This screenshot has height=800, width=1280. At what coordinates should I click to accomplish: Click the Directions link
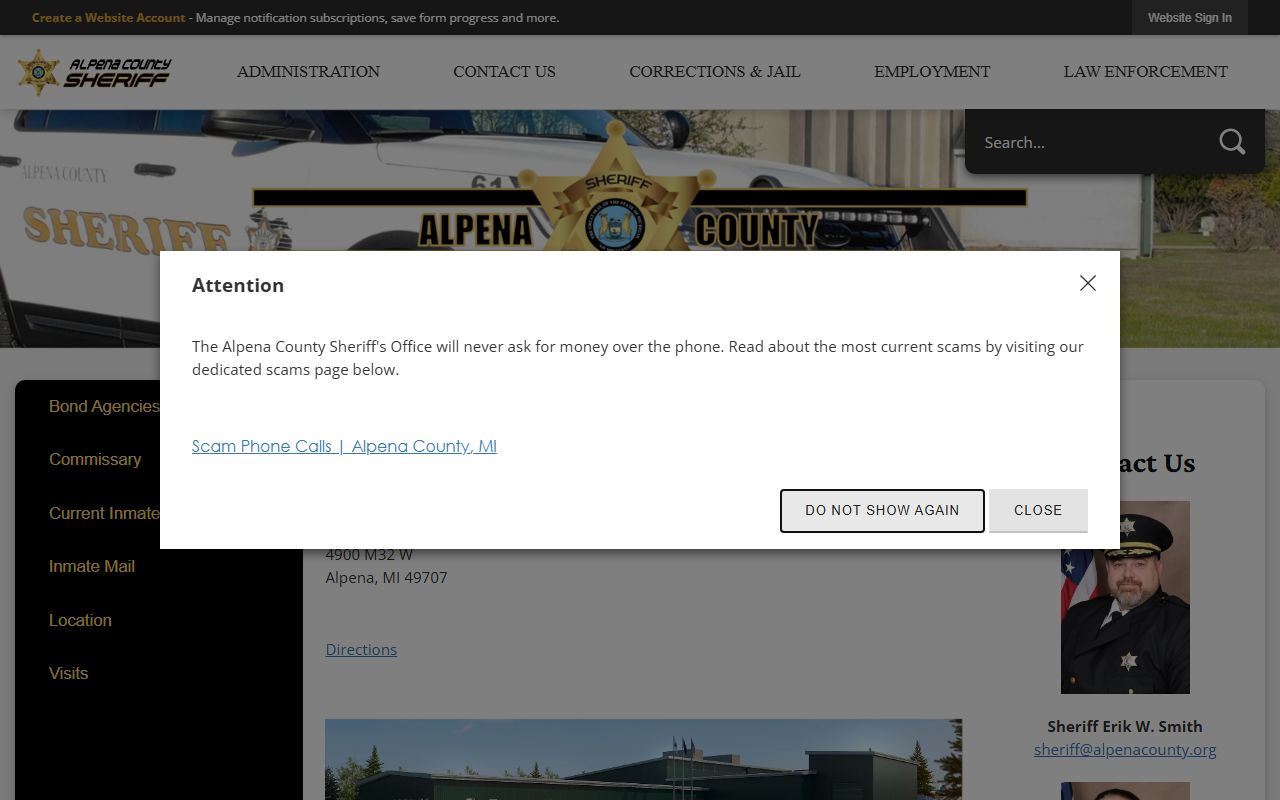[x=361, y=649]
